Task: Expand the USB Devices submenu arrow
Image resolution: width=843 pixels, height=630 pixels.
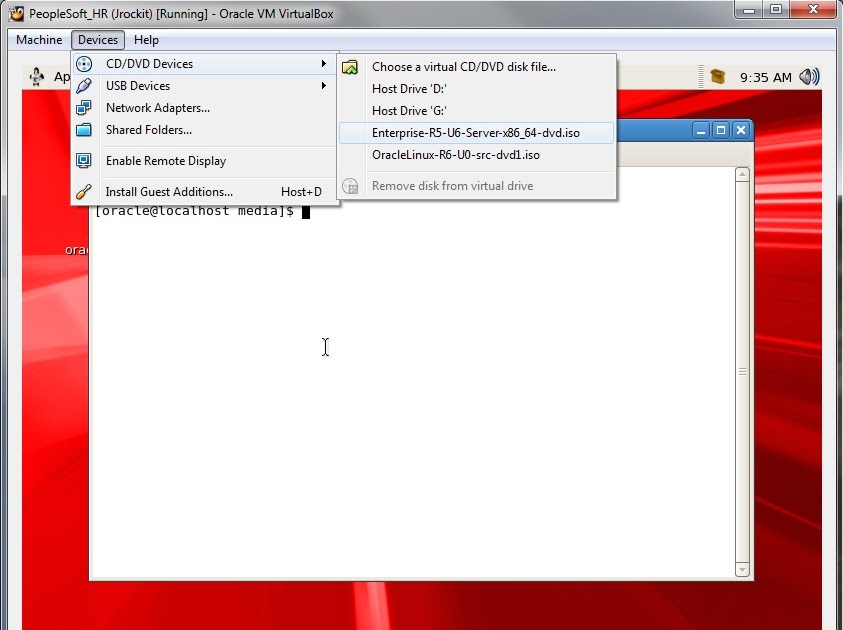Action: point(324,86)
